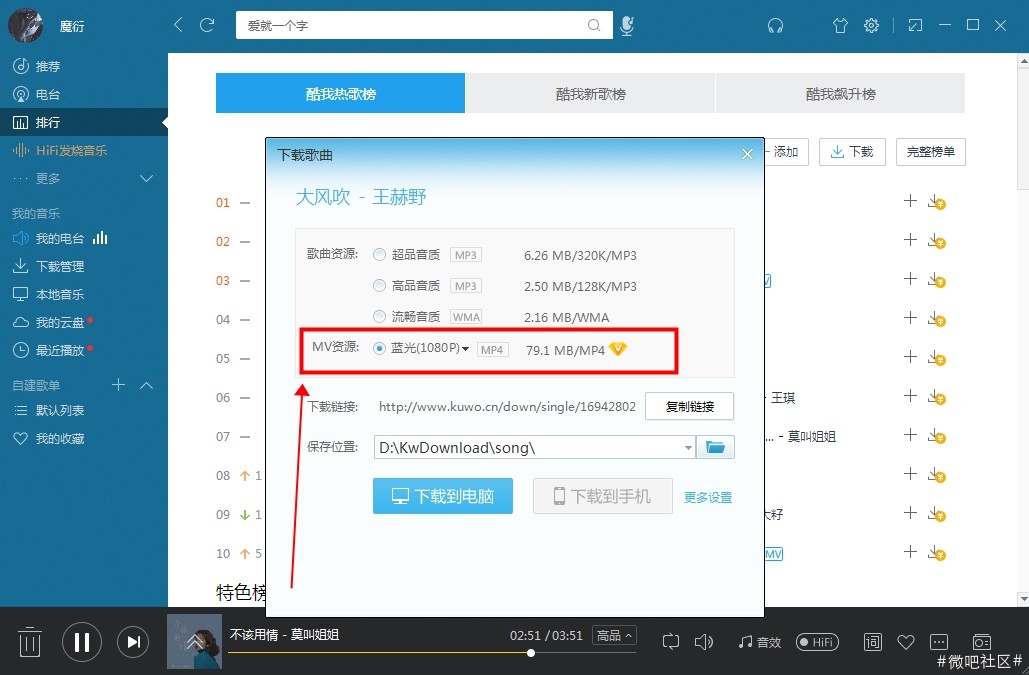Image resolution: width=1029 pixels, height=675 pixels.
Task: Click the MV badge on rank 10 row
Action: (x=774, y=554)
